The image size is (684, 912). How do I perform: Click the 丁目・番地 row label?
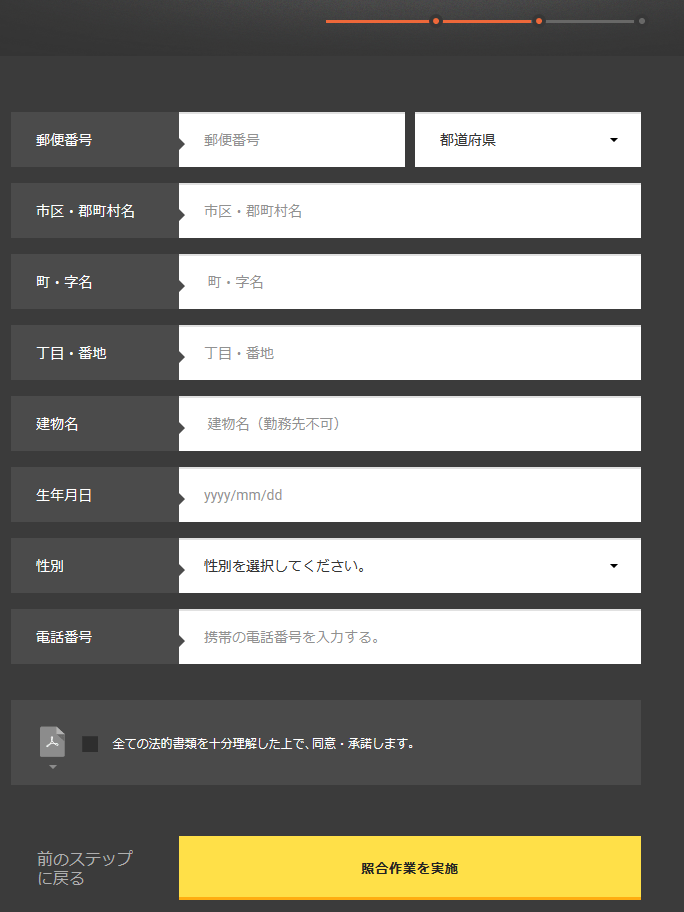[x=71, y=353]
